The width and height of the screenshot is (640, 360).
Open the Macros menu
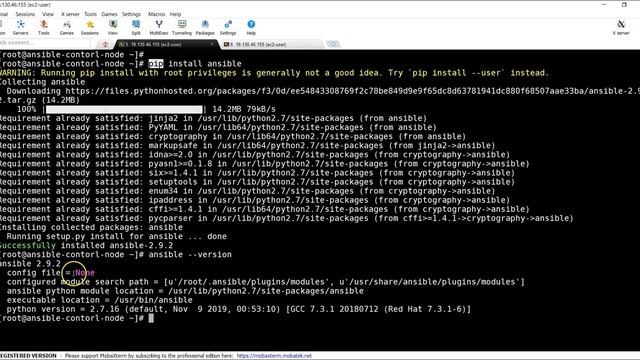156,14
